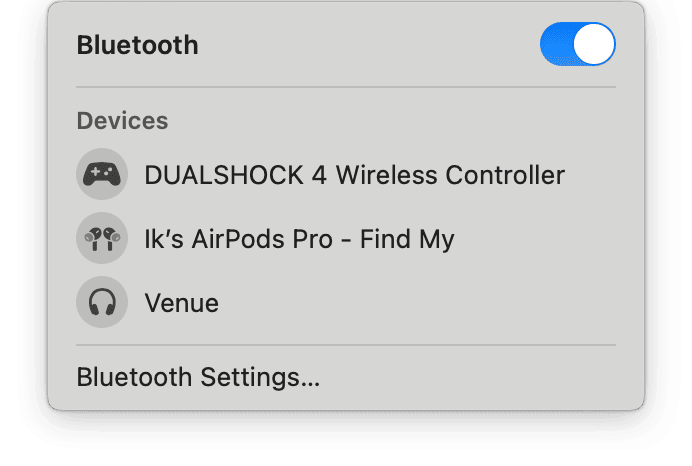The image size is (692, 466).
Task: Connect to the Venue headphones
Action: 181,302
